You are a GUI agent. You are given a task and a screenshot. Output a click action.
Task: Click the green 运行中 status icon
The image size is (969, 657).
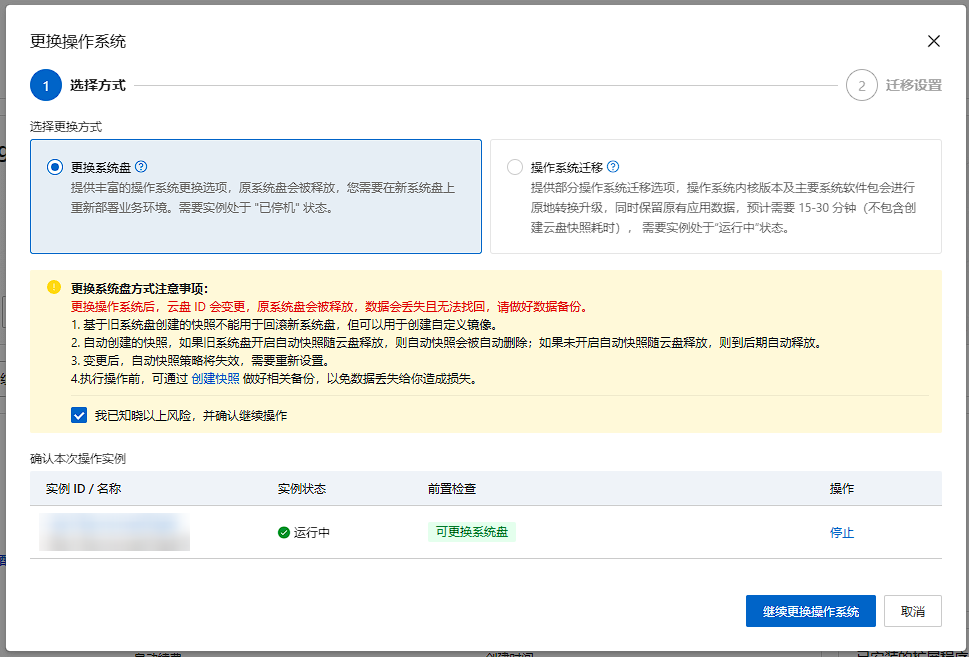[x=284, y=533]
